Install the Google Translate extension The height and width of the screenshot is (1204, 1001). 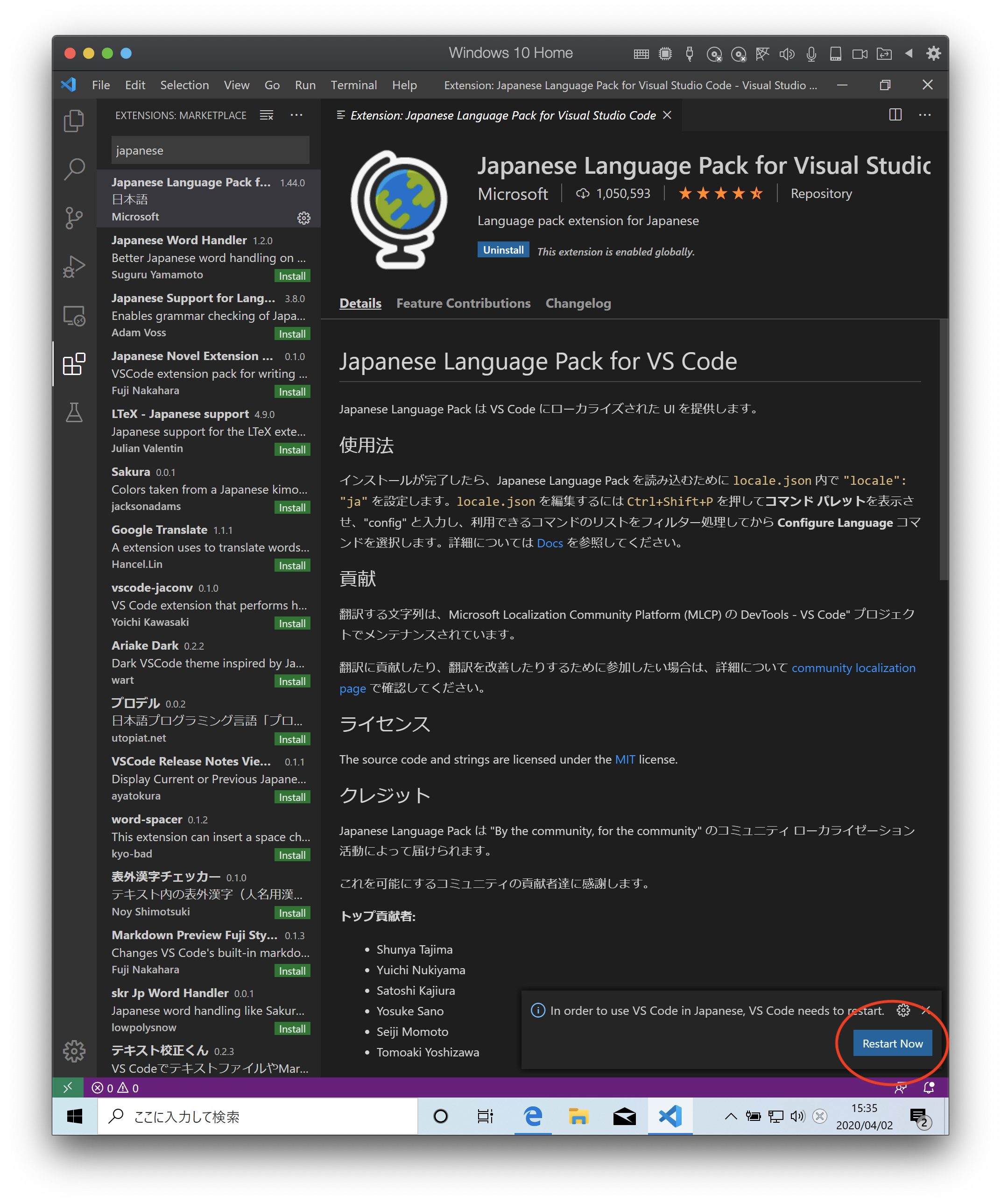[292, 565]
